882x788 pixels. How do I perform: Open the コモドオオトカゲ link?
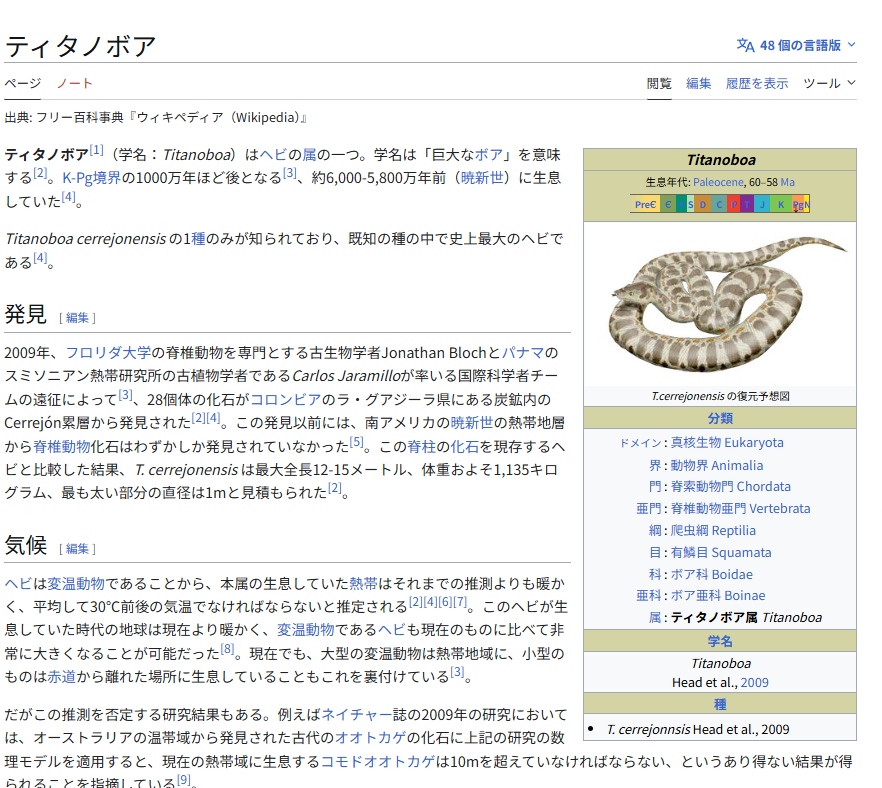coord(377,761)
